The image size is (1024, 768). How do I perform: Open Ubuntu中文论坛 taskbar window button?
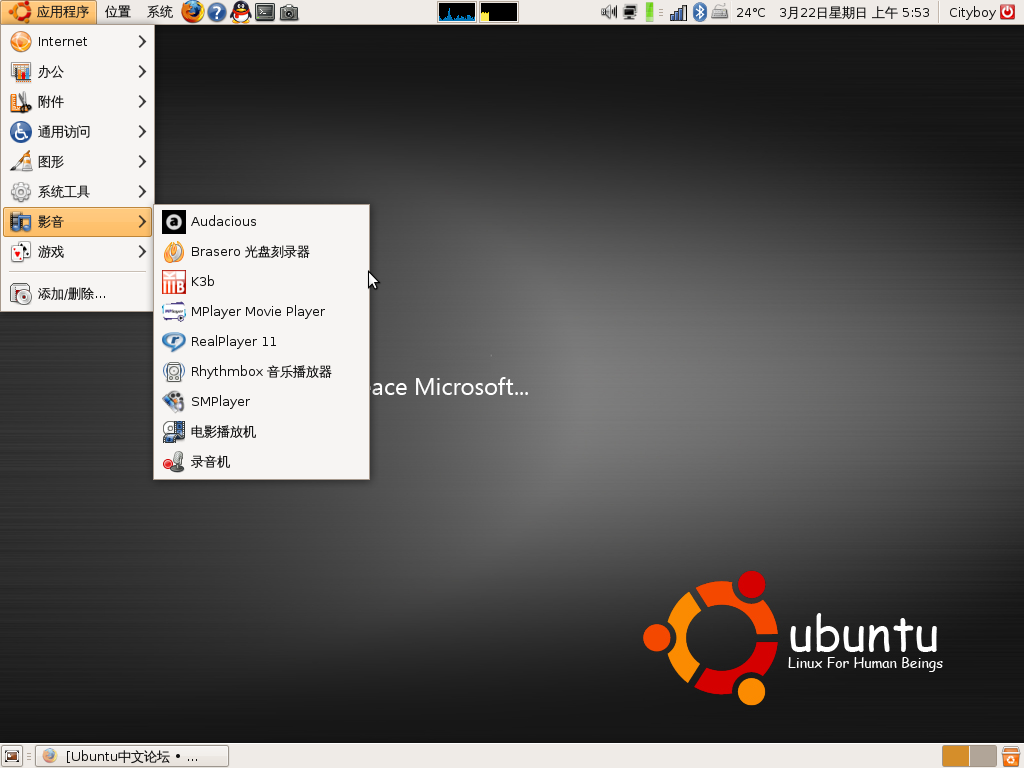[x=132, y=756]
